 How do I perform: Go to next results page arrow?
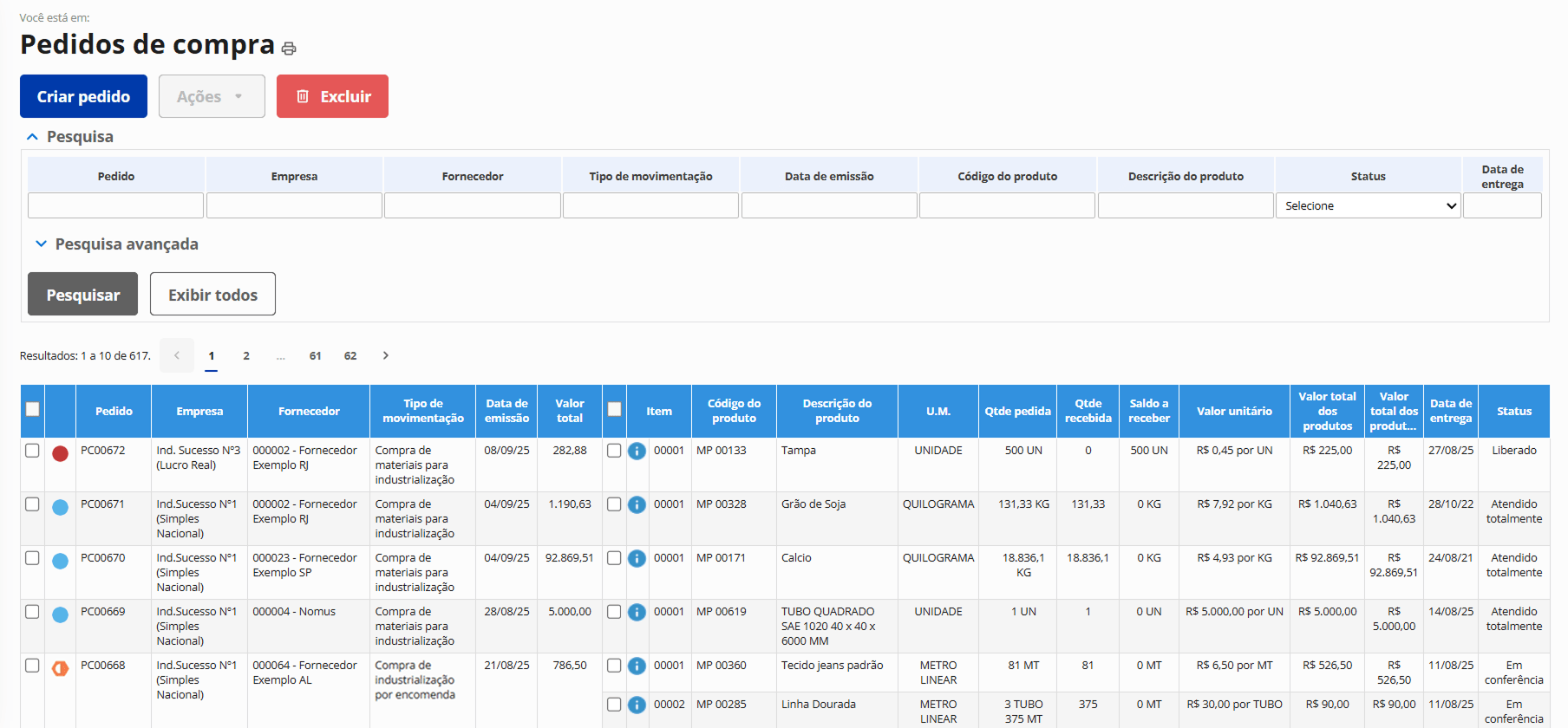(386, 355)
